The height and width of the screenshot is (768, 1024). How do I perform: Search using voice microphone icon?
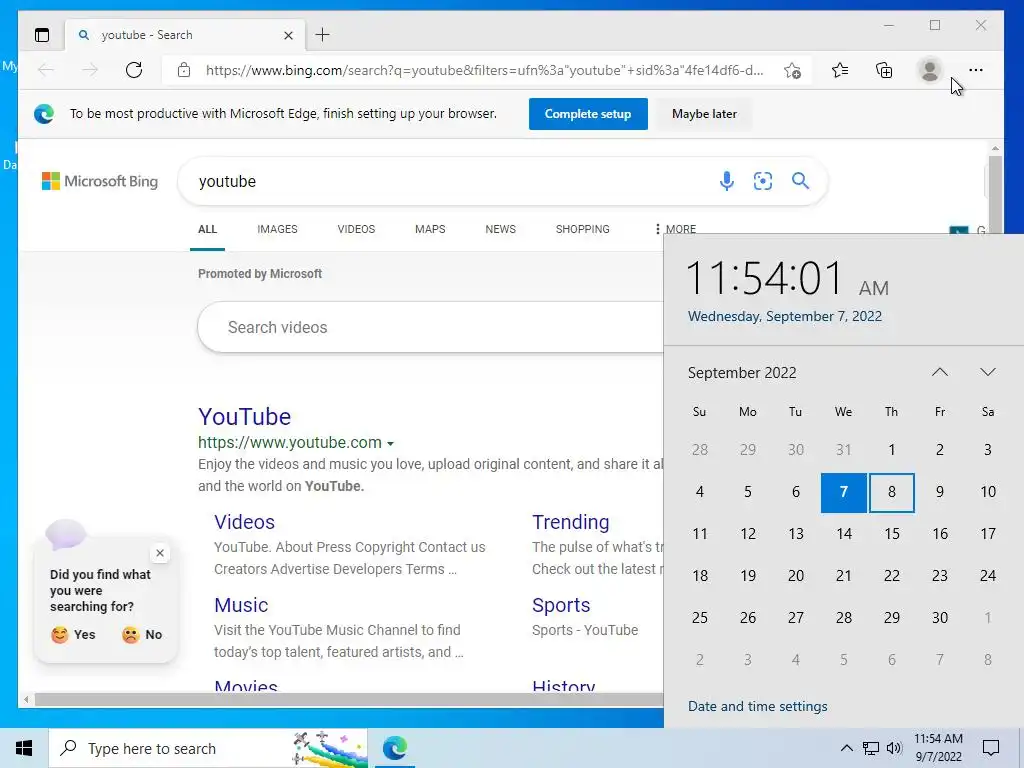tap(726, 181)
